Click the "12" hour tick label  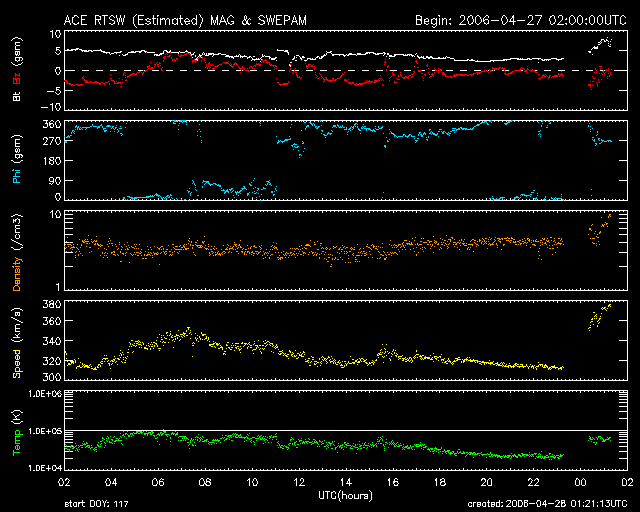point(299,482)
